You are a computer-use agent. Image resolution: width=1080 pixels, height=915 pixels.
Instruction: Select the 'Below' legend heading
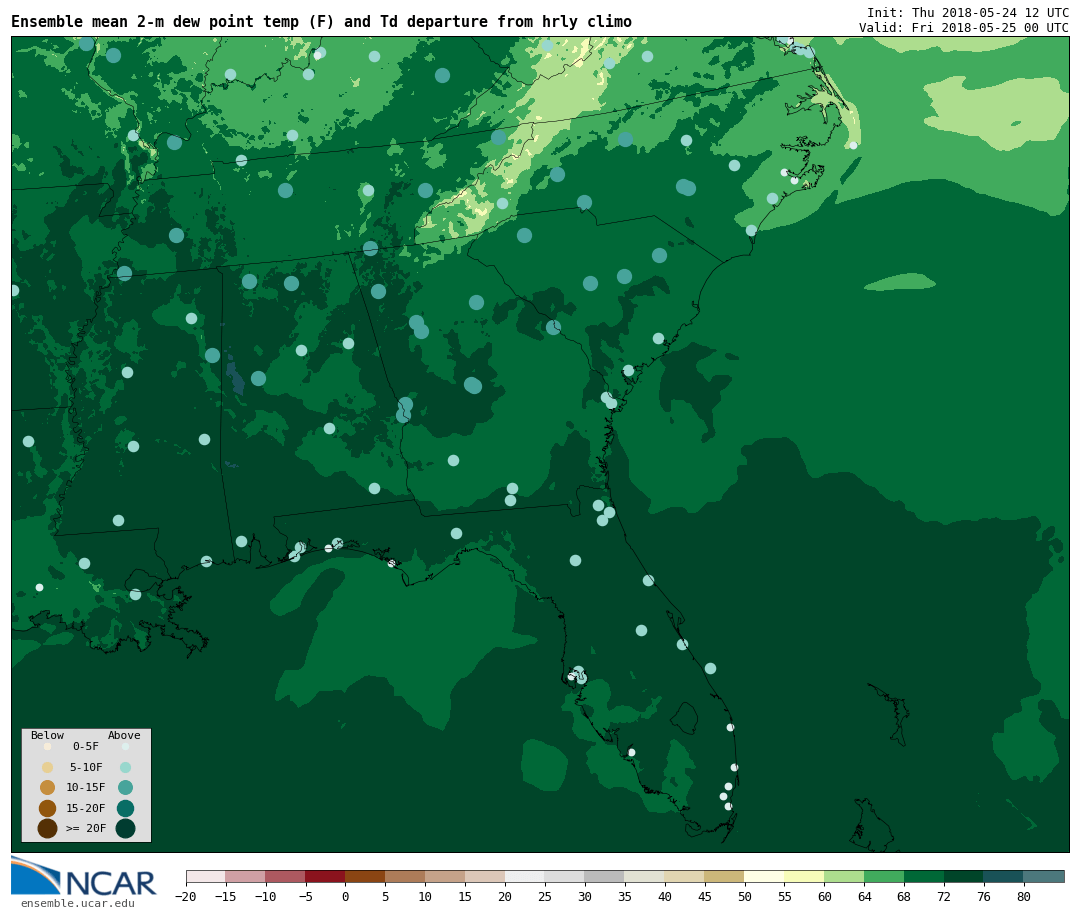click(x=48, y=735)
